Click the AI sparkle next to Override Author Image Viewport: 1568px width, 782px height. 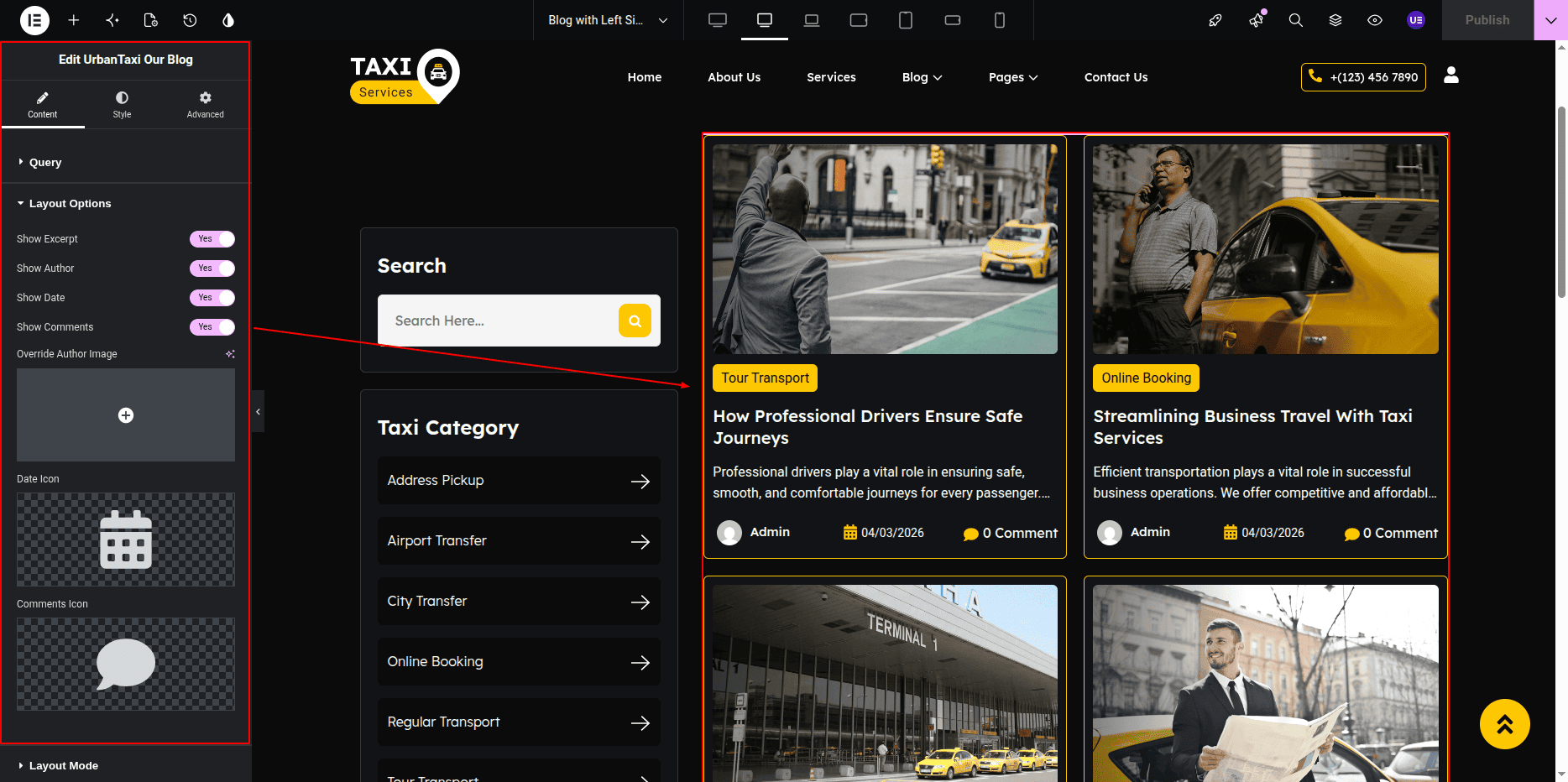coord(230,354)
